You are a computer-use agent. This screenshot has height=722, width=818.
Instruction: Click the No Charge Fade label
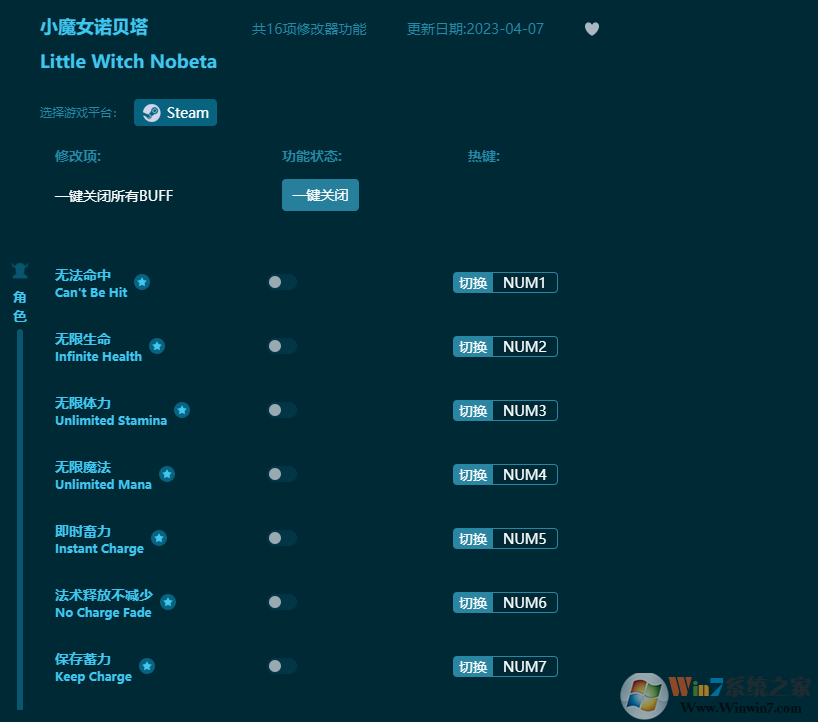pos(103,613)
